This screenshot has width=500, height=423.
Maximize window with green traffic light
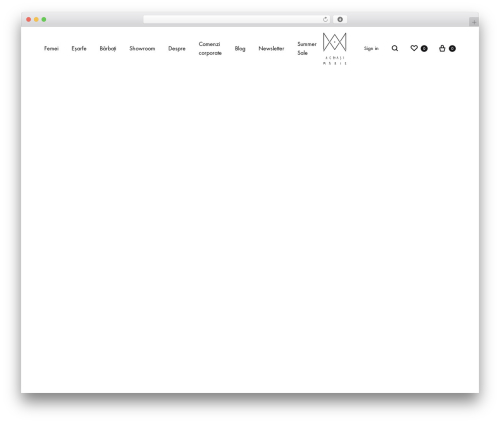[x=44, y=19]
